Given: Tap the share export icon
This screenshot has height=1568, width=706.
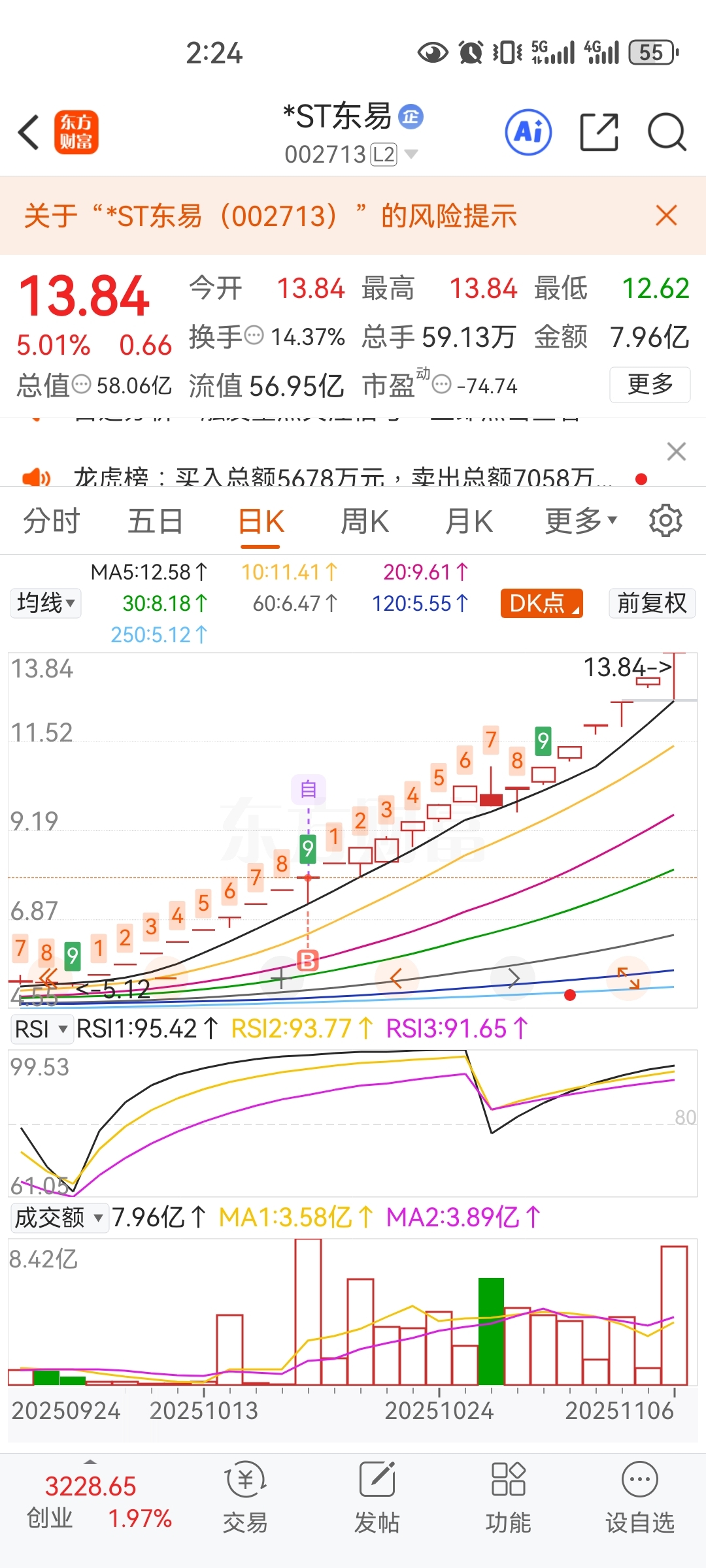Looking at the screenshot, I should click(x=599, y=132).
